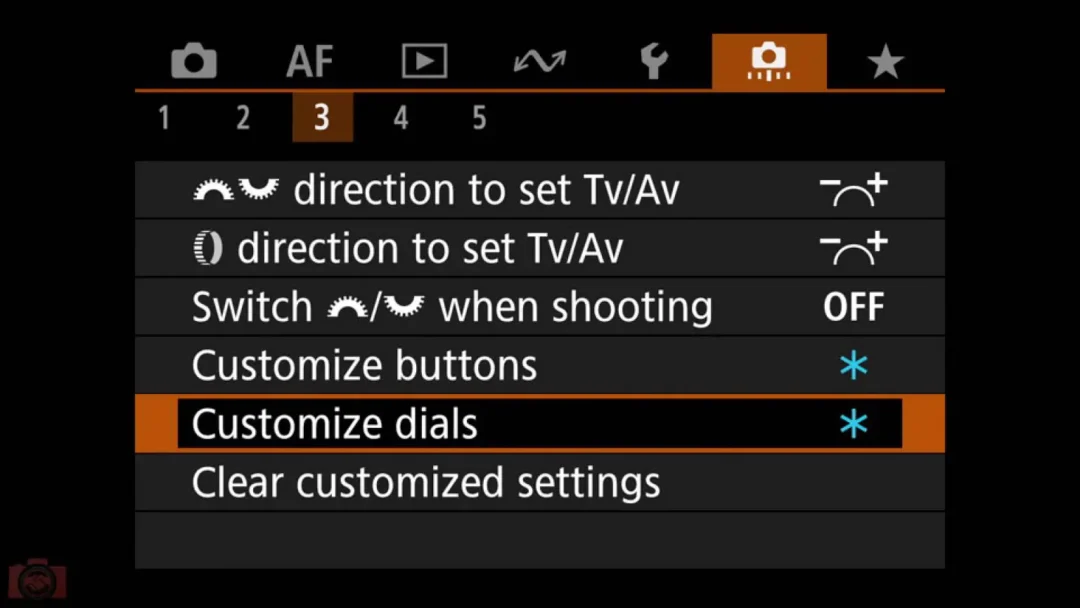The height and width of the screenshot is (608, 1080).
Task: Switch to the AF menu tab
Action: coord(310,61)
